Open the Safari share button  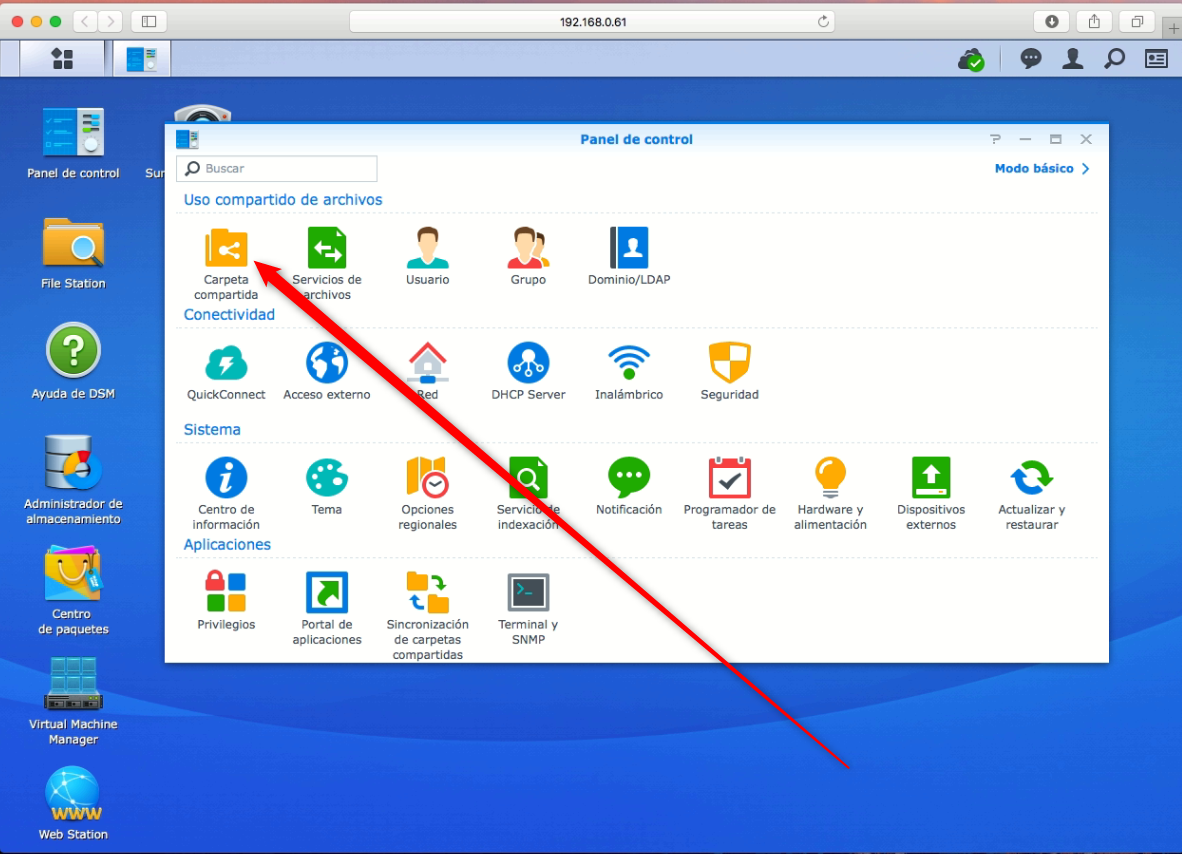click(x=1094, y=21)
